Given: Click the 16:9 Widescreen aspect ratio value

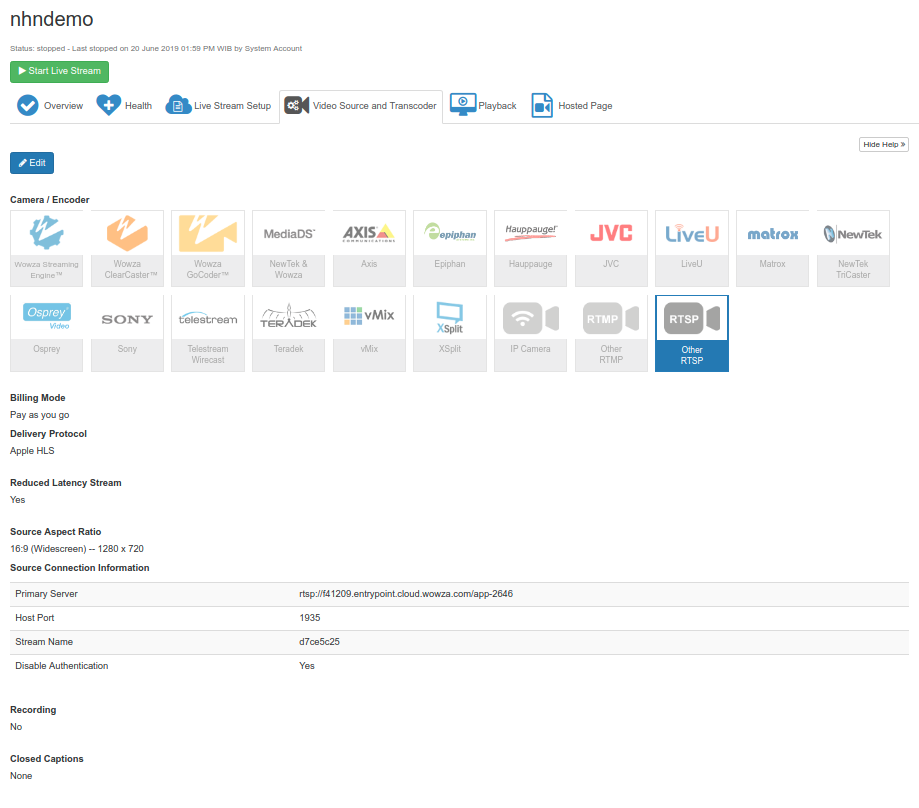Looking at the screenshot, I should tap(77, 549).
